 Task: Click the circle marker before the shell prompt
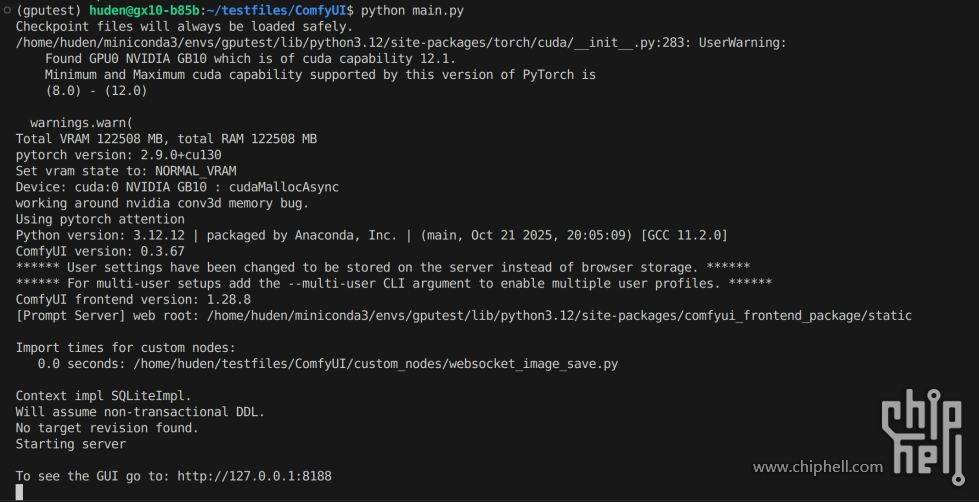point(6,9)
